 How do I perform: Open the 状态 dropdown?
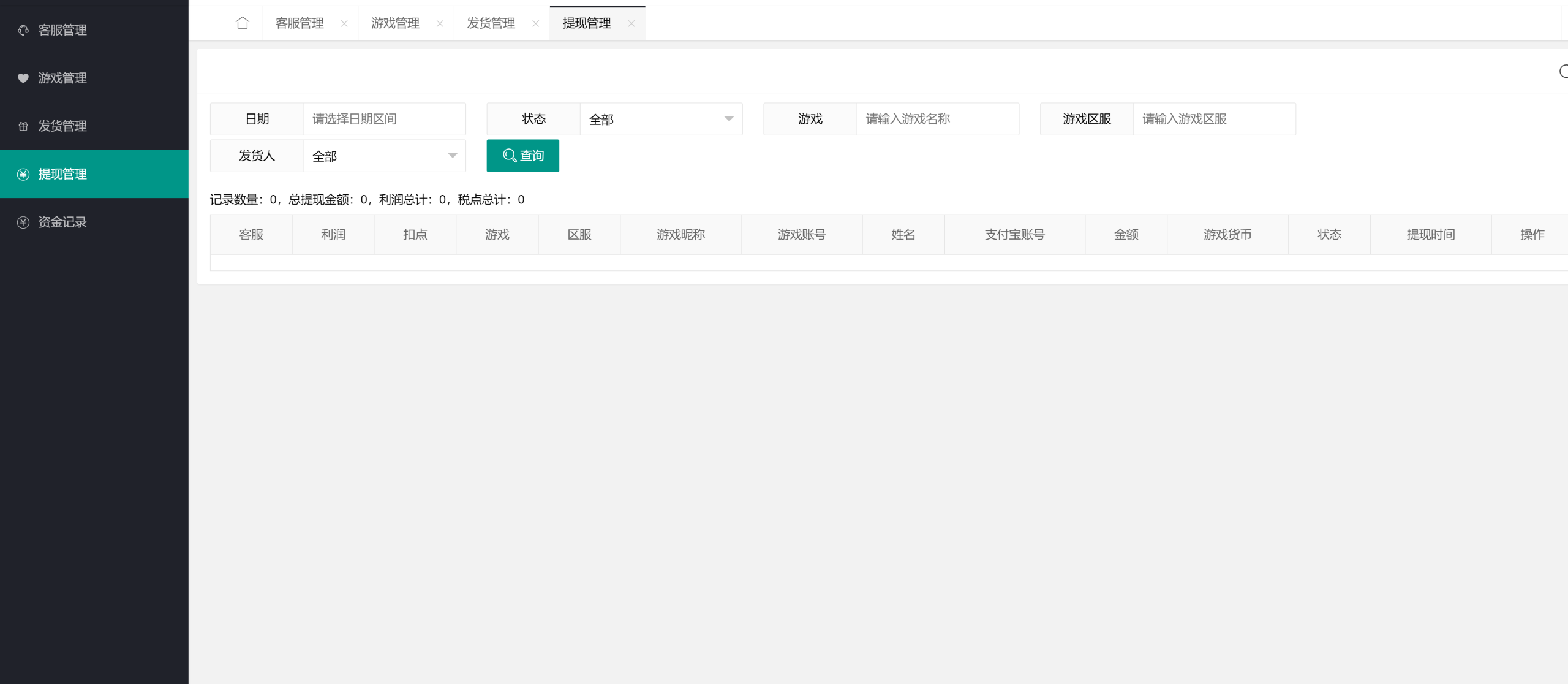click(660, 119)
